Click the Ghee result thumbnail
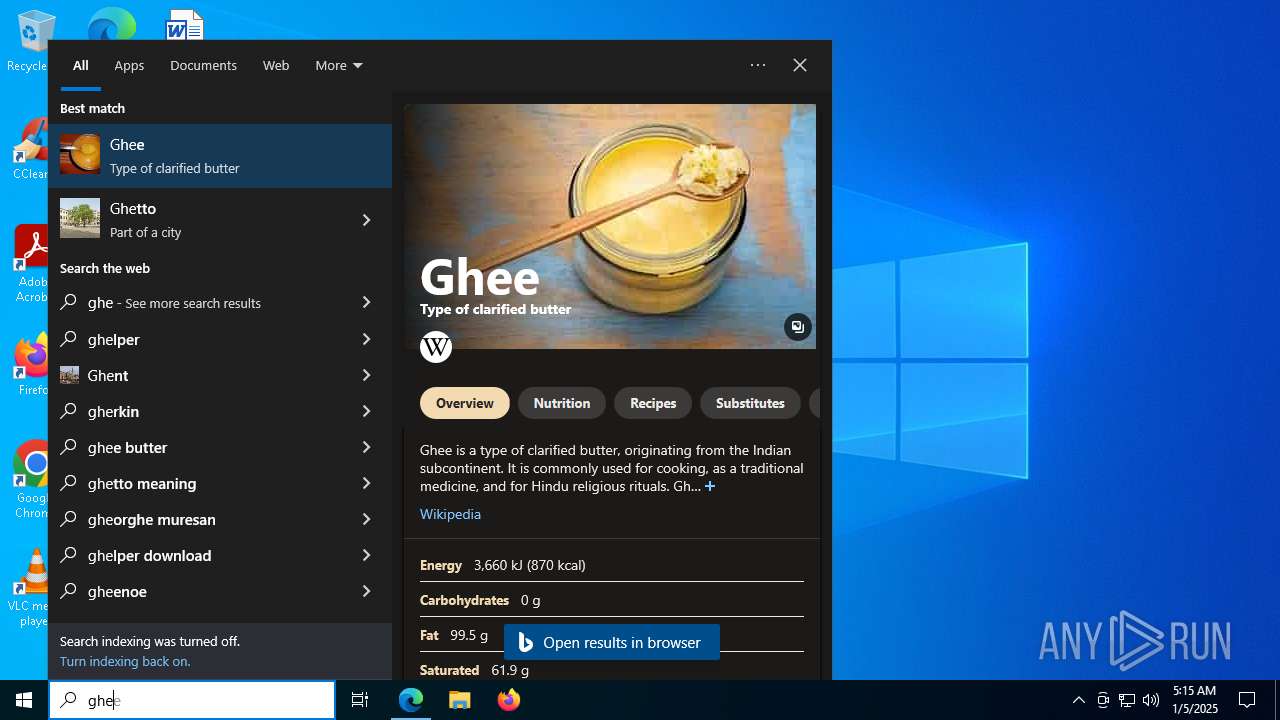1280x720 pixels. (x=80, y=155)
